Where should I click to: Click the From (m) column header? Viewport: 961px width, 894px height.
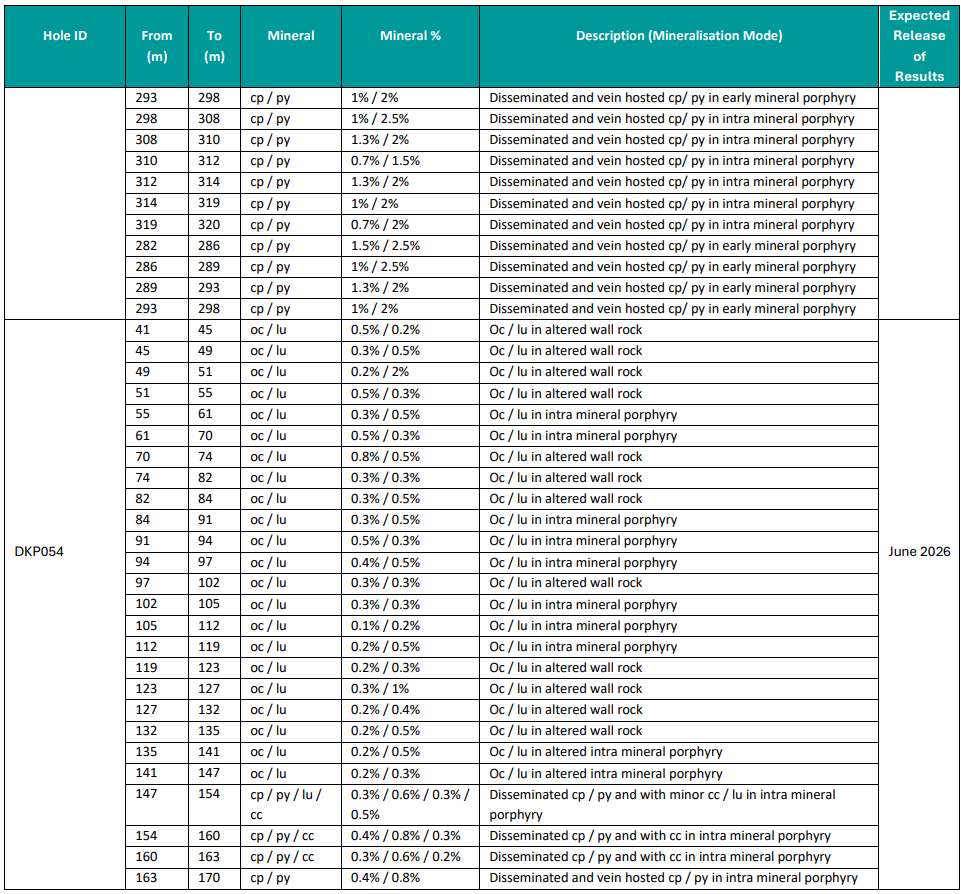pos(157,47)
